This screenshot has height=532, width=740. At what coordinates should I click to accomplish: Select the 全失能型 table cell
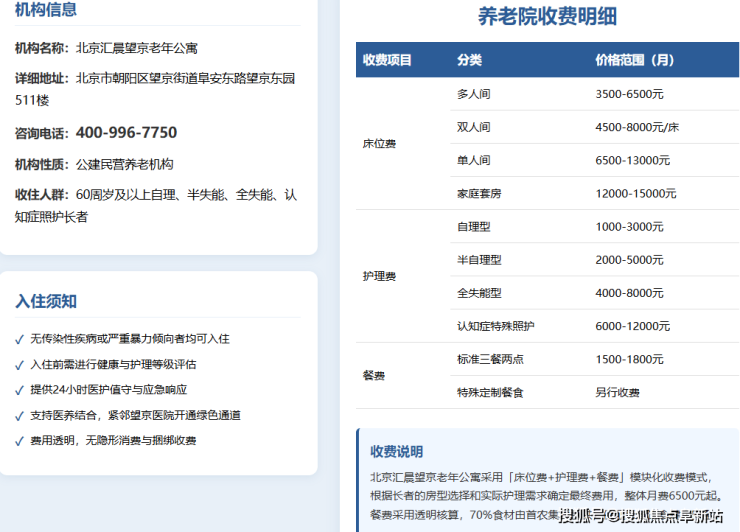(x=479, y=293)
